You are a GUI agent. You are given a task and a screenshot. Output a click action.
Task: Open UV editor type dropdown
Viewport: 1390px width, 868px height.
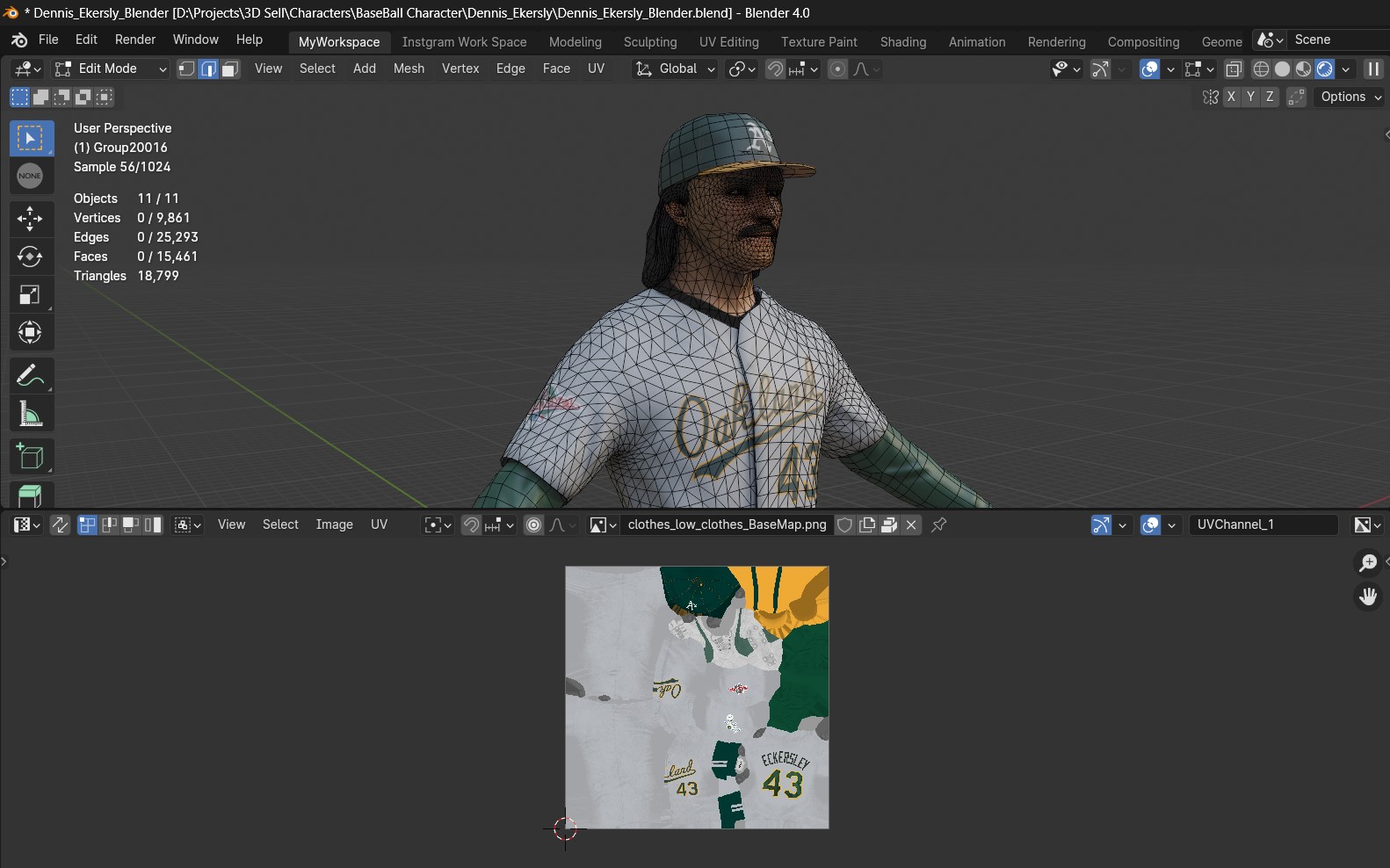pos(25,524)
